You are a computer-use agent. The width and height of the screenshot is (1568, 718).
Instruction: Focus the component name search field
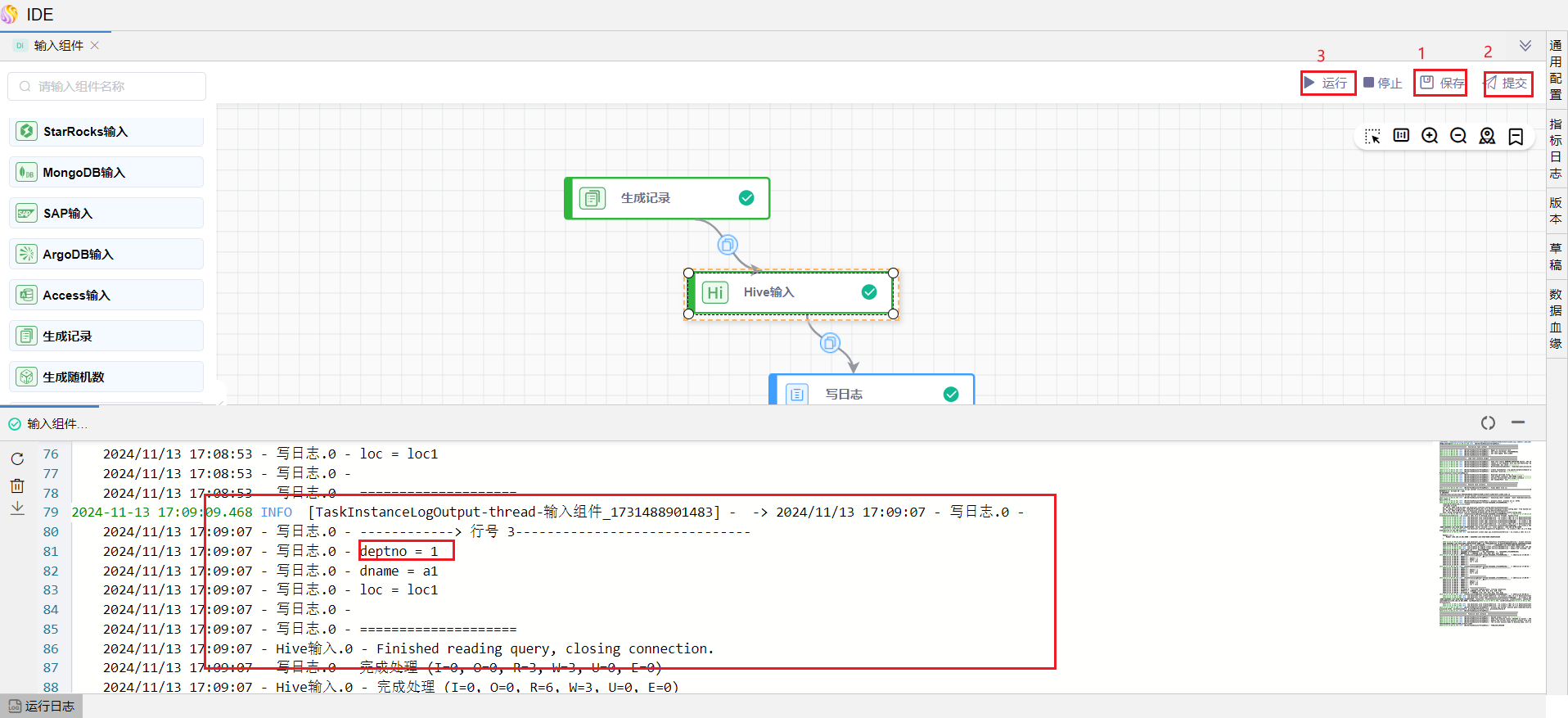(107, 86)
